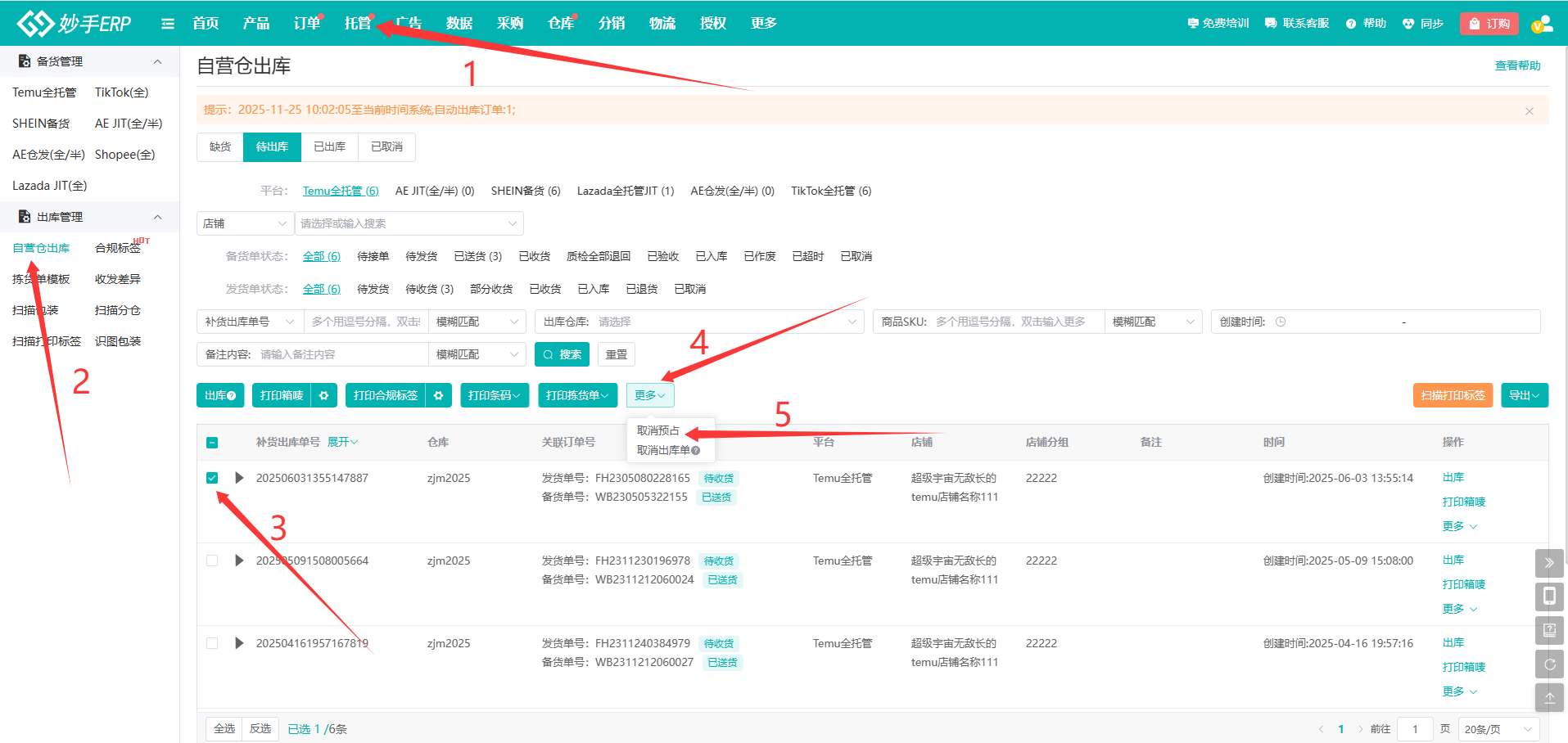Open the 查看帮助 link
This screenshot has width=1568, height=743.
tap(1517, 65)
